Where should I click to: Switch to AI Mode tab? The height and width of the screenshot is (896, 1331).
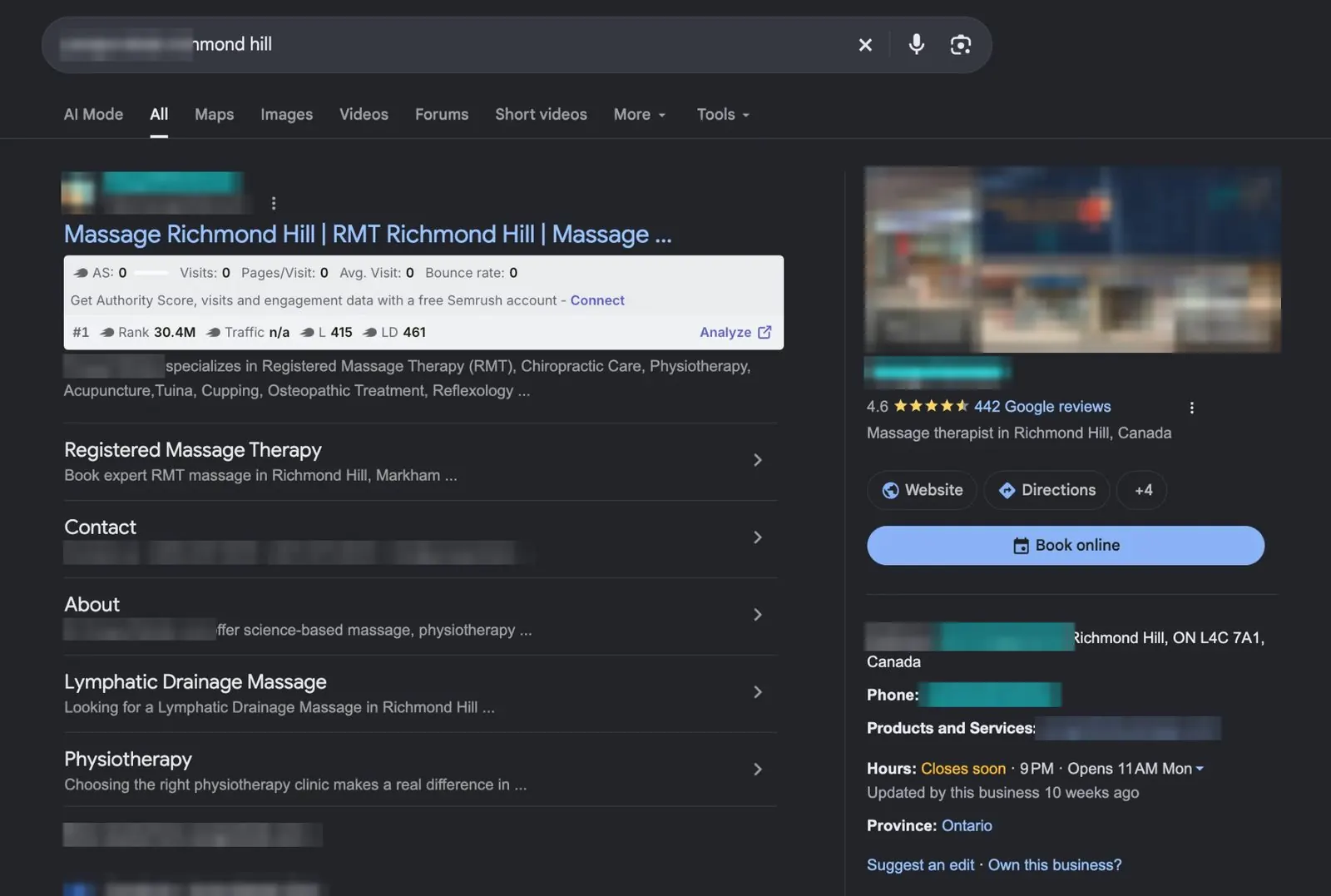click(93, 115)
